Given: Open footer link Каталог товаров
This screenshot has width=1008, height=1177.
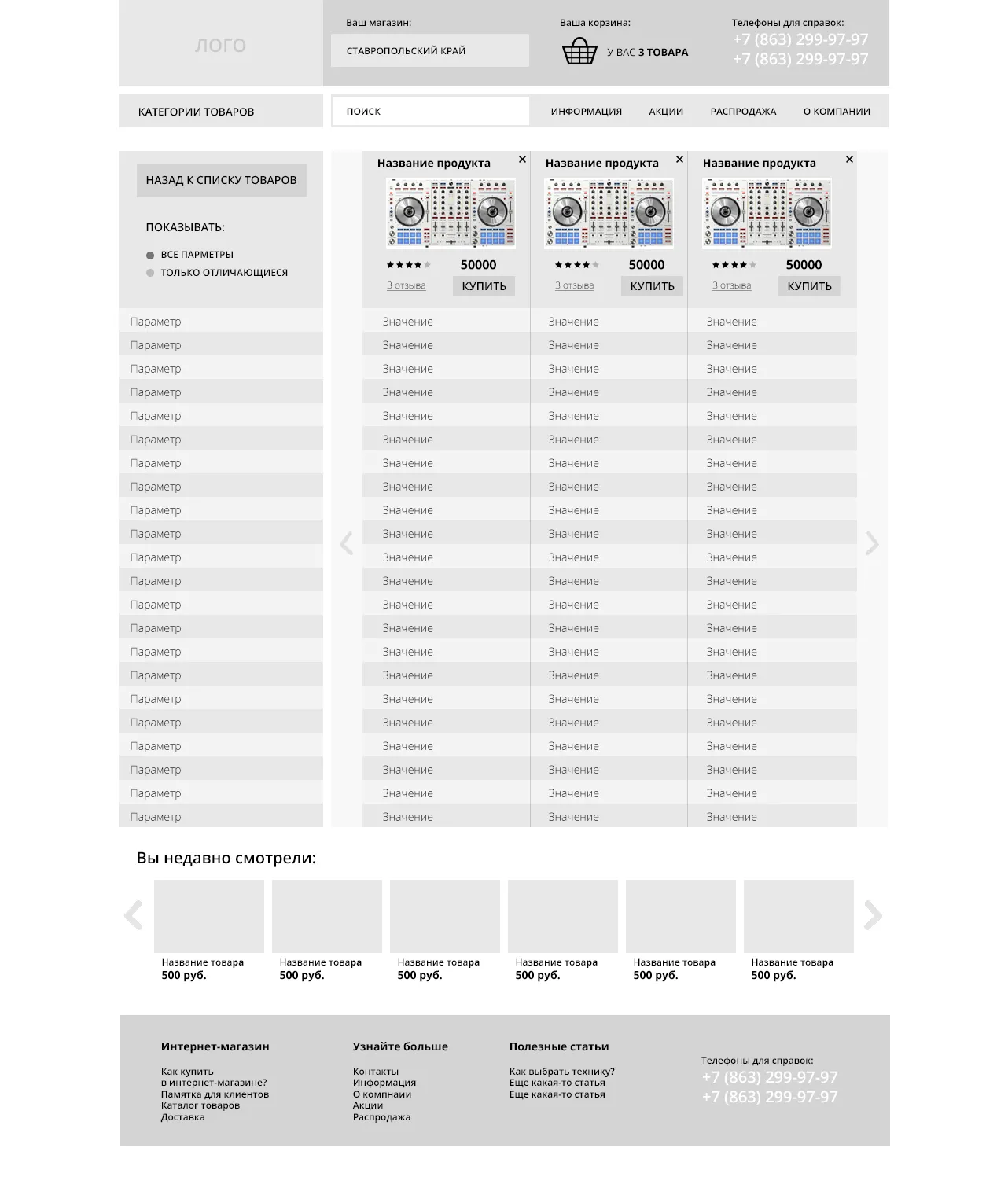Looking at the screenshot, I should pos(200,1105).
